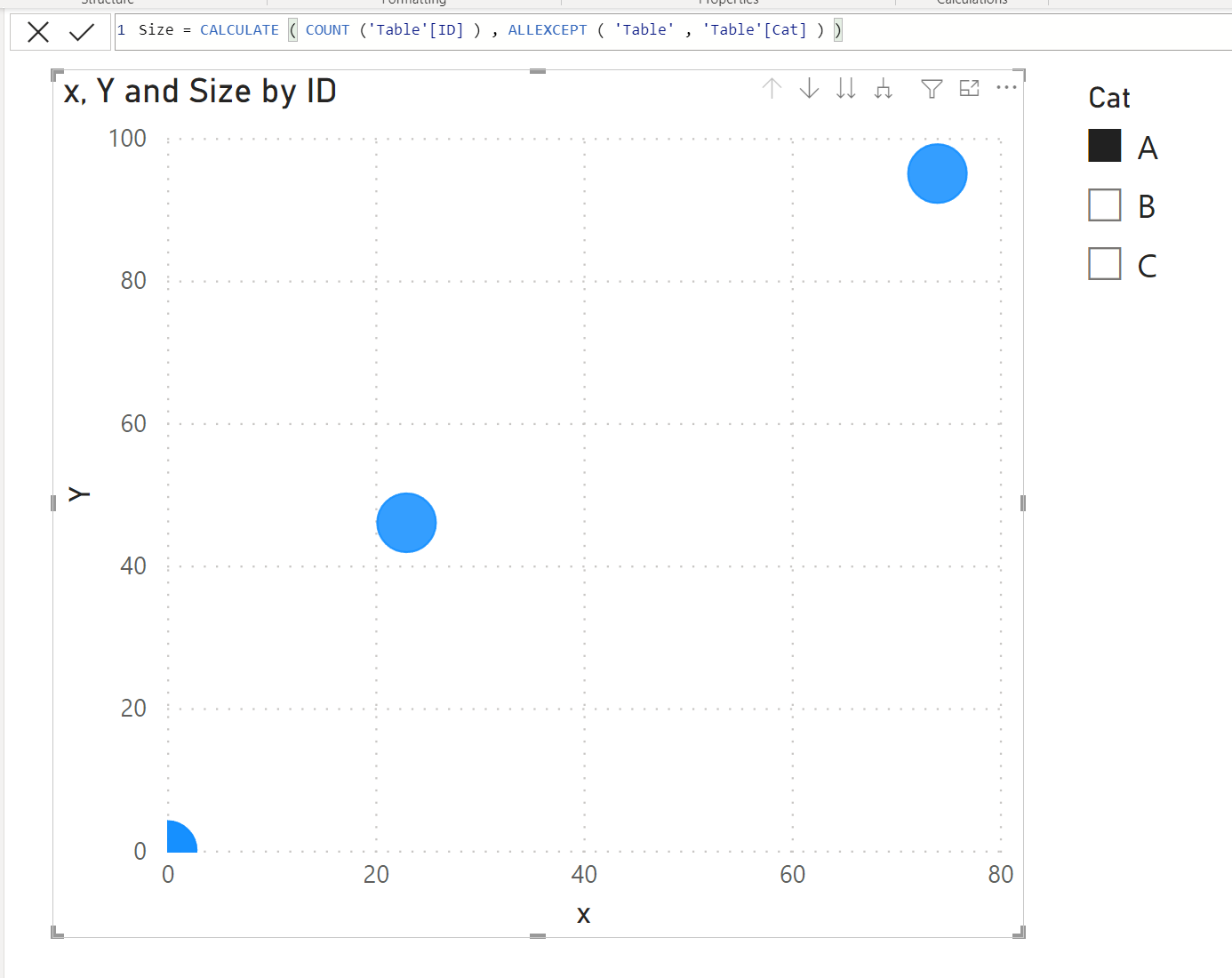Click the chart title 'x, Y and Size by ID'
Screen dimensions: 1232x978
pyautogui.click(x=200, y=92)
